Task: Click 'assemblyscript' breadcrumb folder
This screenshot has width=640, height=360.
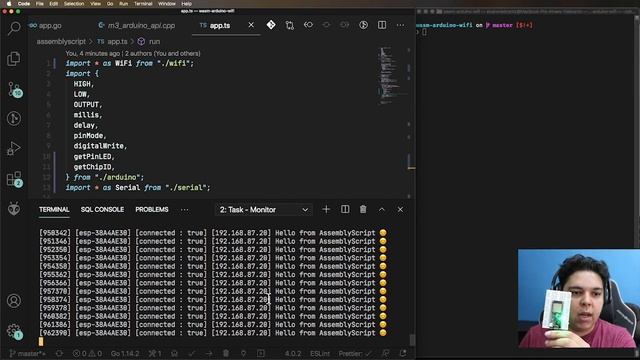Action: click(x=61, y=42)
